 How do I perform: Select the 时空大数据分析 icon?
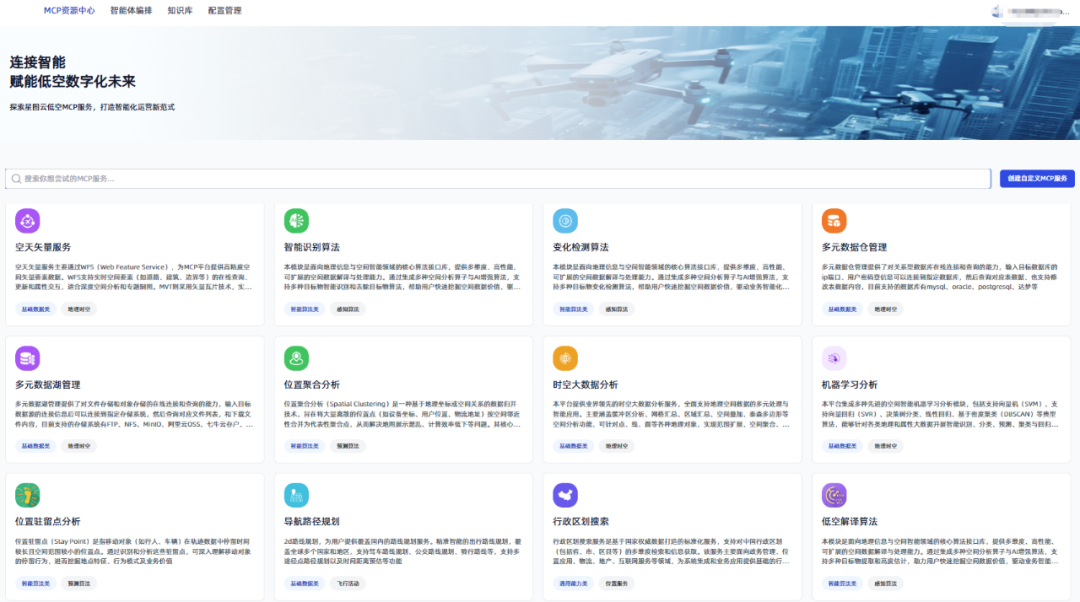click(x=565, y=356)
